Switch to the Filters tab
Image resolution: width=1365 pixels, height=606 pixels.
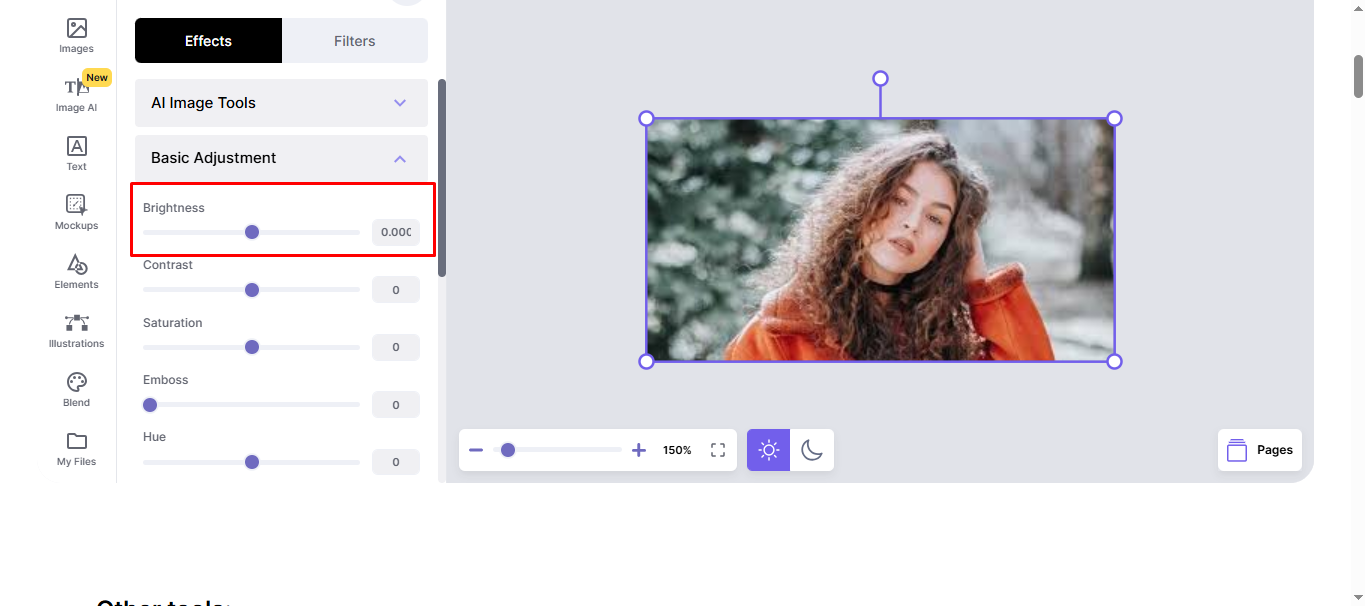354,40
